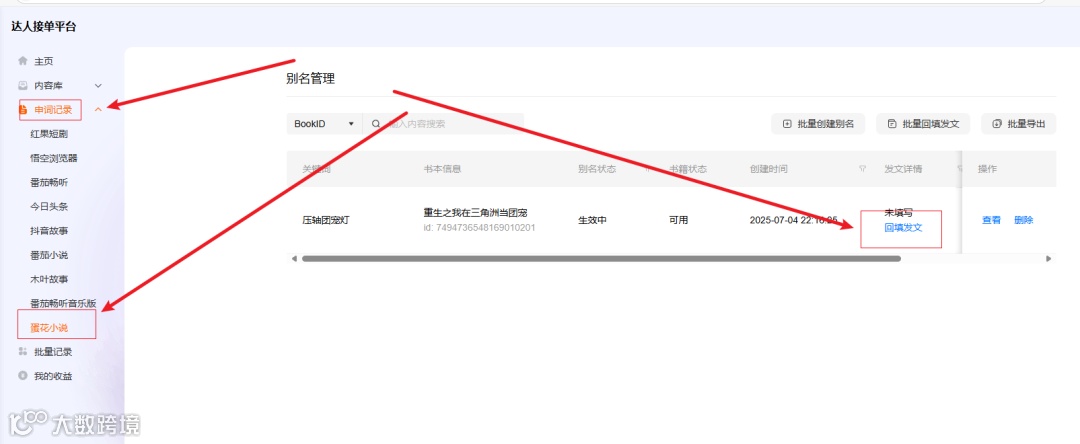Click the 别名管理 page heading
1080x444 pixels.
point(311,78)
